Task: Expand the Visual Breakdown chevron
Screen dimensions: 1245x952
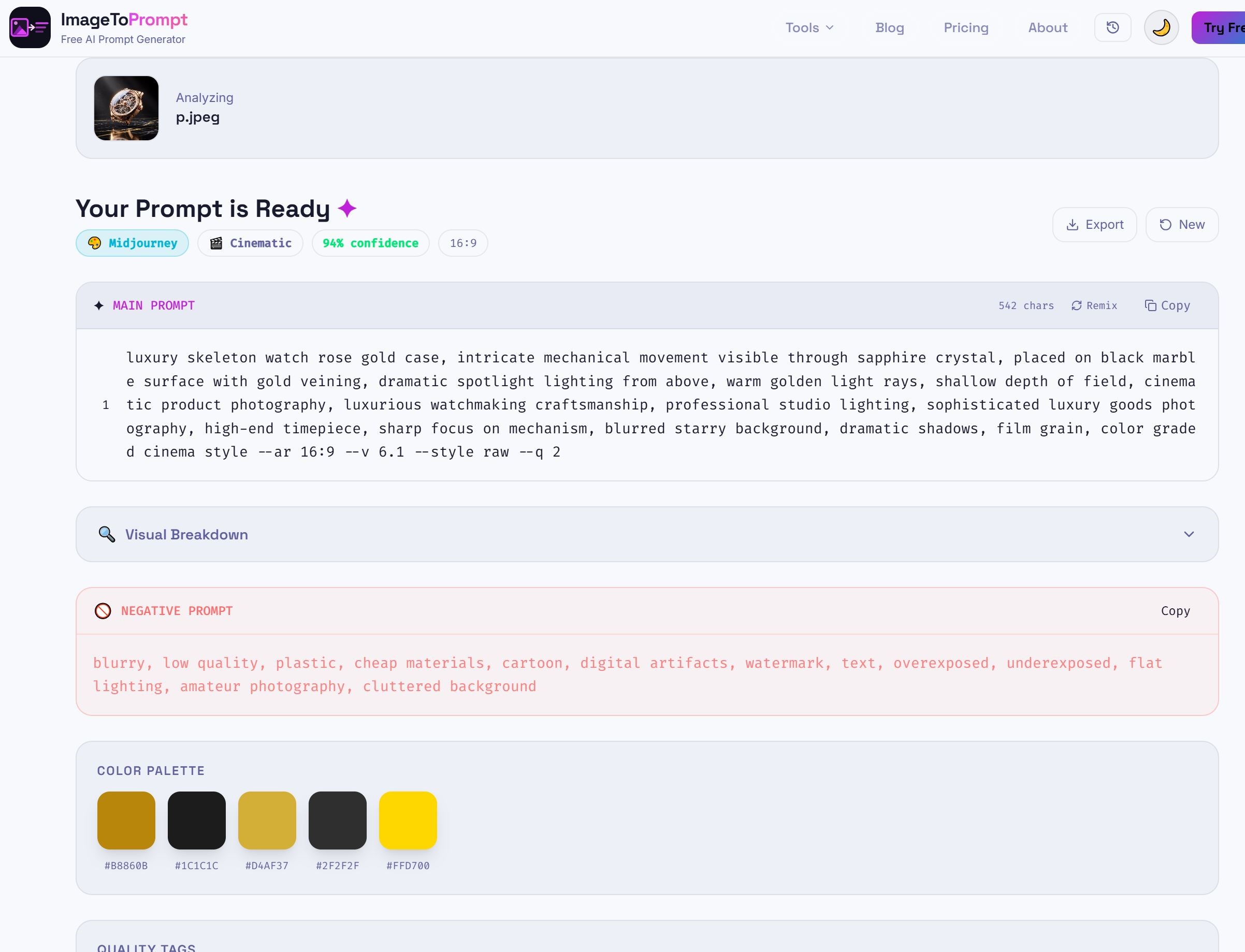Action: (x=1189, y=534)
